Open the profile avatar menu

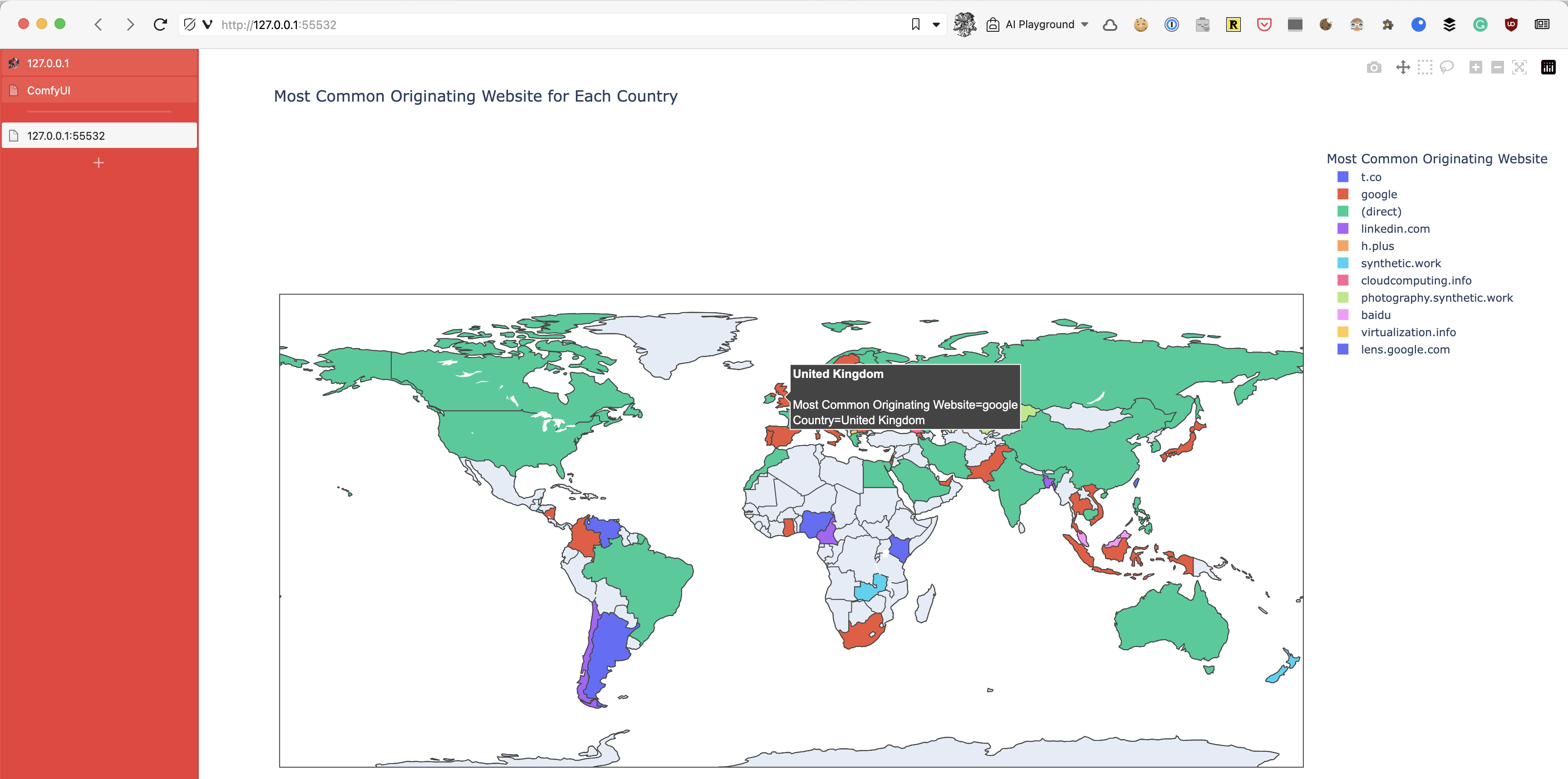pos(965,24)
